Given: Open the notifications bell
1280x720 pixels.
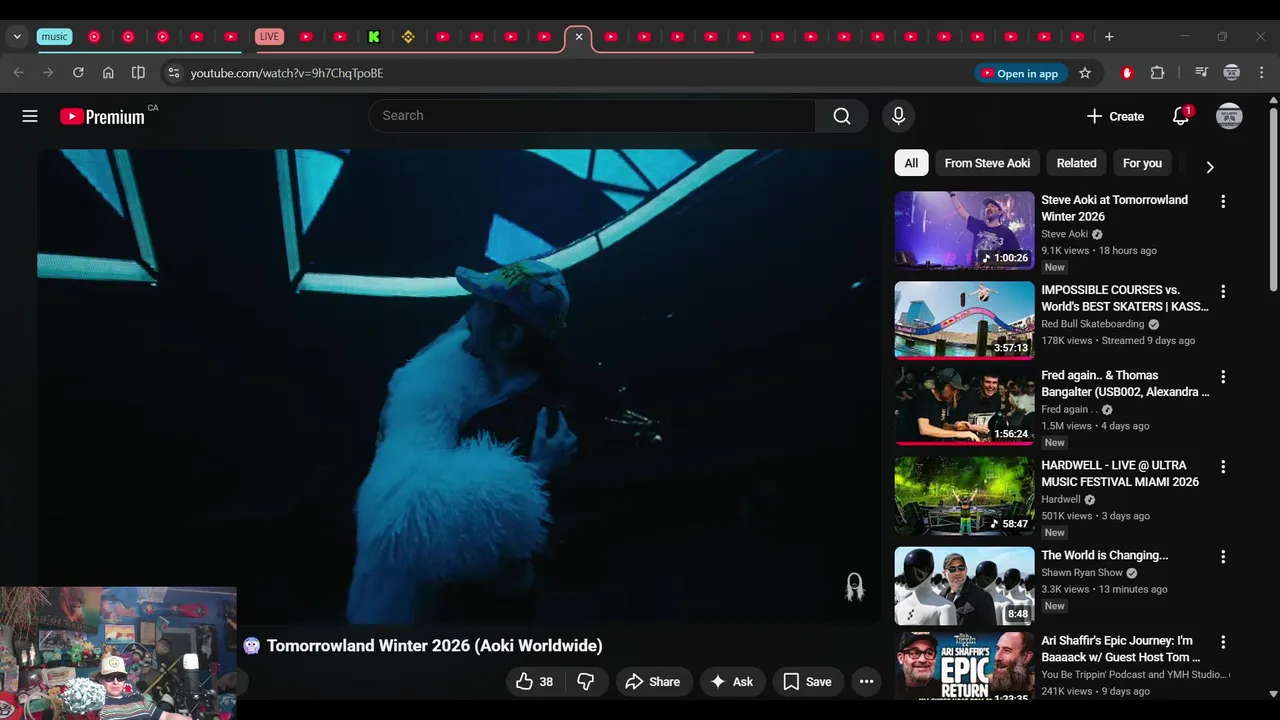Looking at the screenshot, I should click(x=1181, y=116).
